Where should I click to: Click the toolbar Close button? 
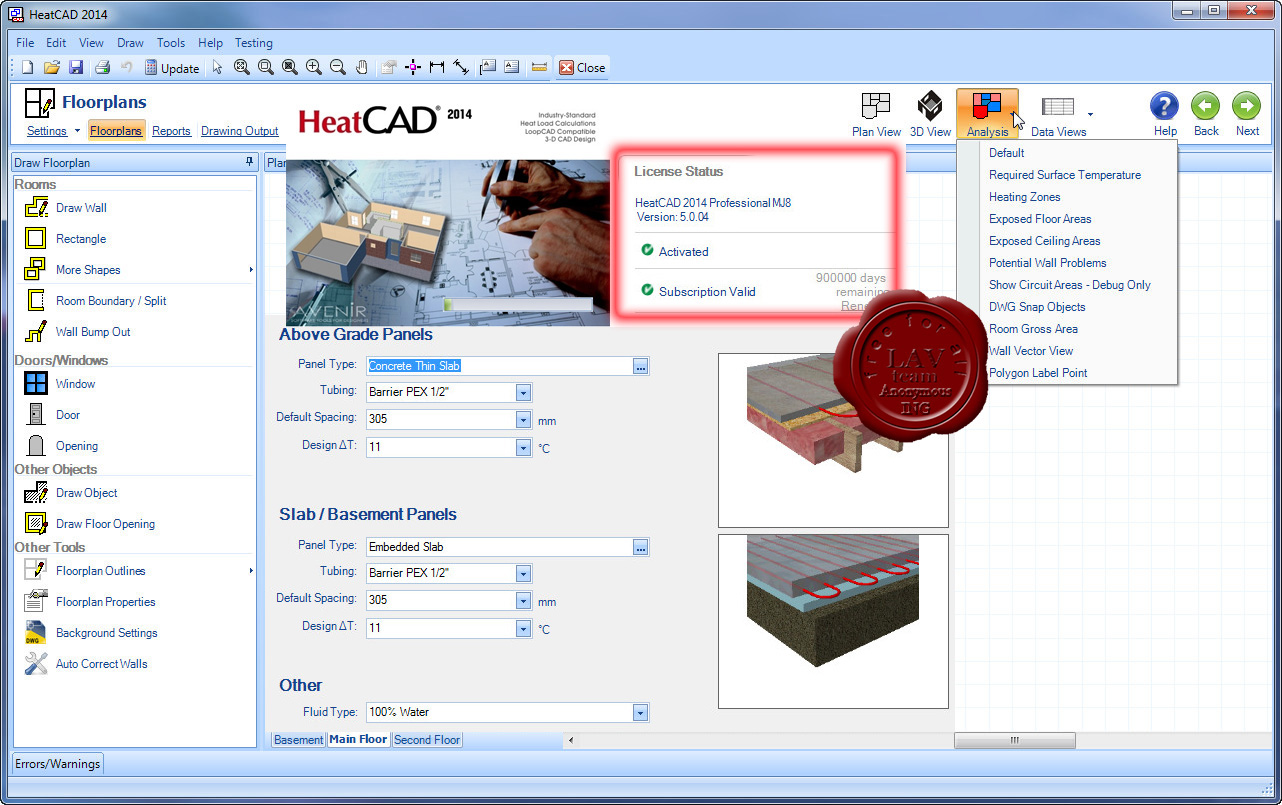tap(582, 68)
